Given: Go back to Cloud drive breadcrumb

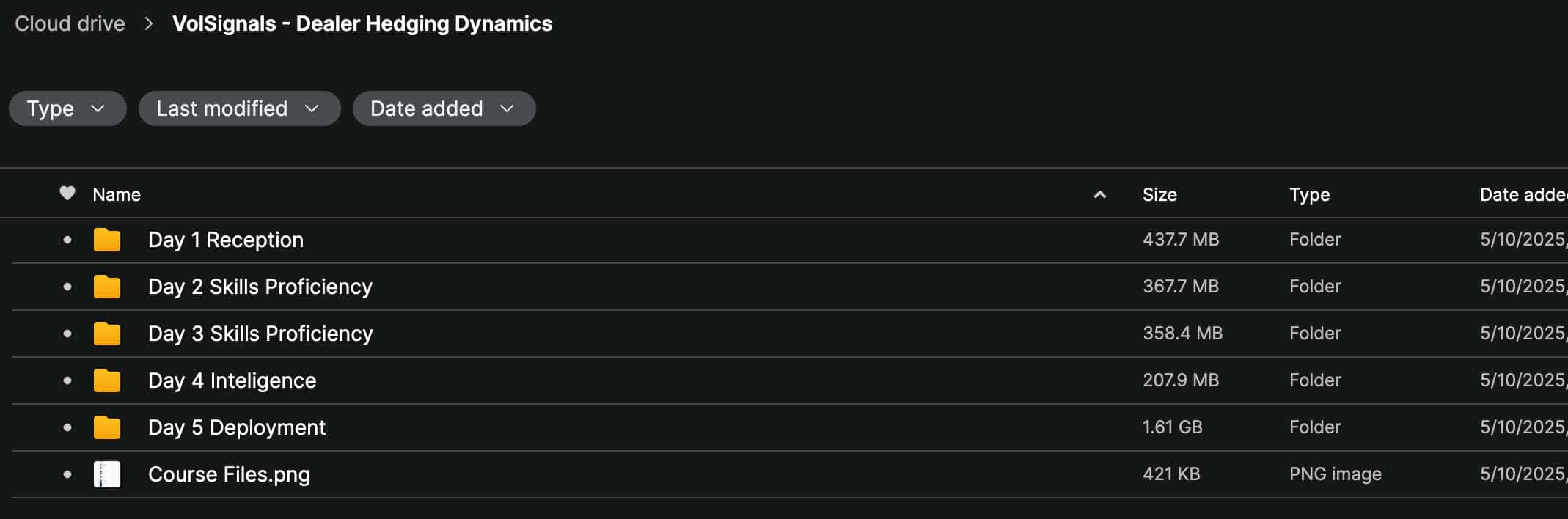Looking at the screenshot, I should click(x=70, y=23).
